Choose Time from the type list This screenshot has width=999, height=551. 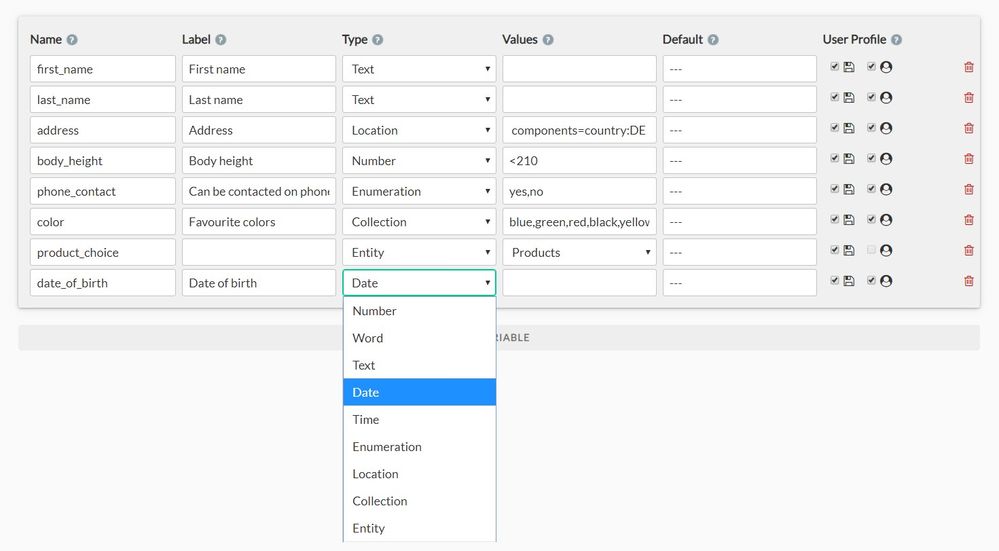(x=419, y=420)
